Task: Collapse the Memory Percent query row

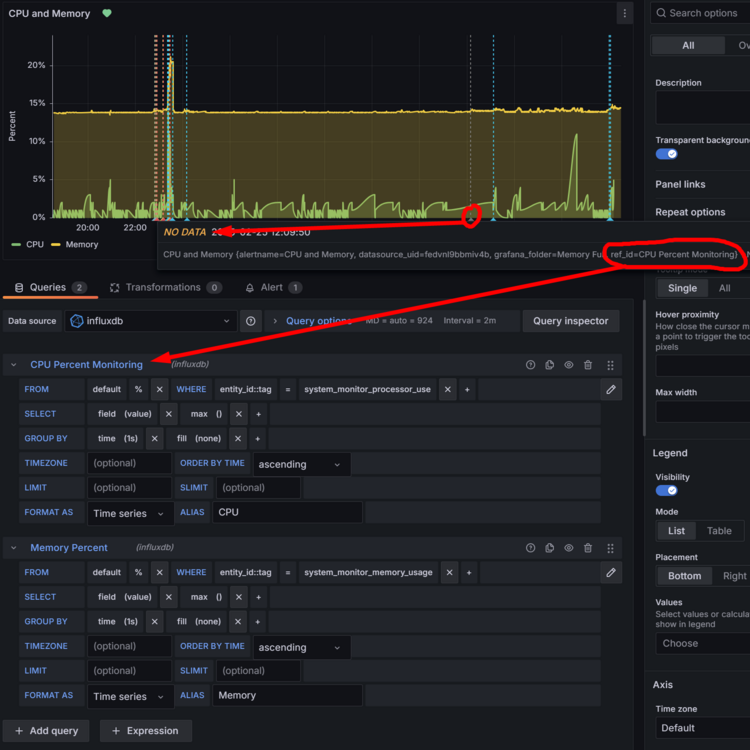Action: pyautogui.click(x=14, y=548)
